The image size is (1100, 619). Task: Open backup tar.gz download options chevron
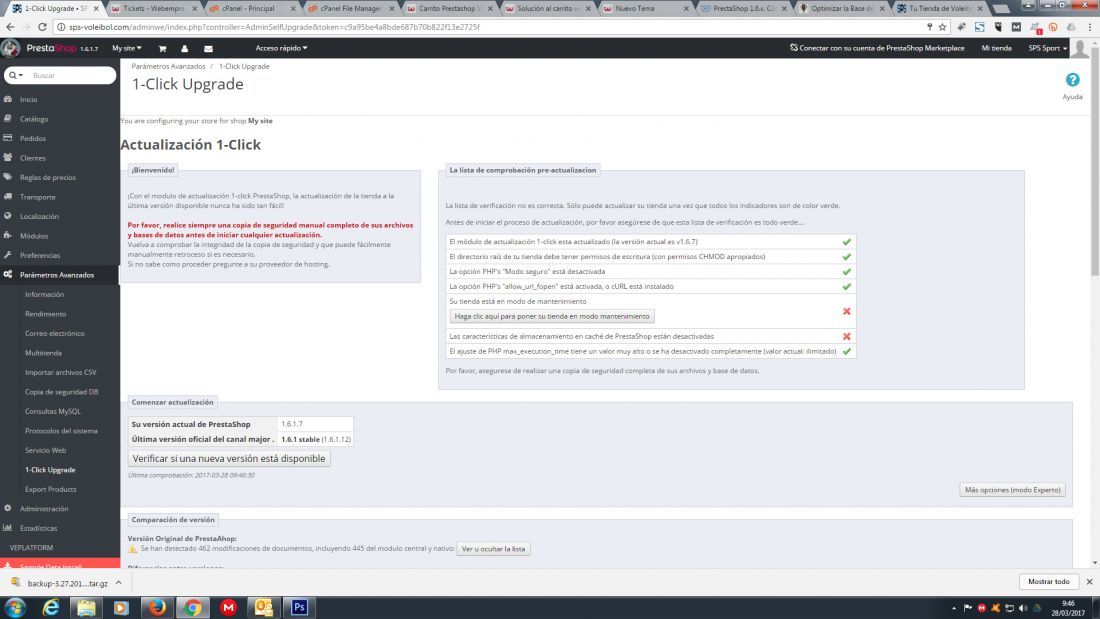[119, 583]
